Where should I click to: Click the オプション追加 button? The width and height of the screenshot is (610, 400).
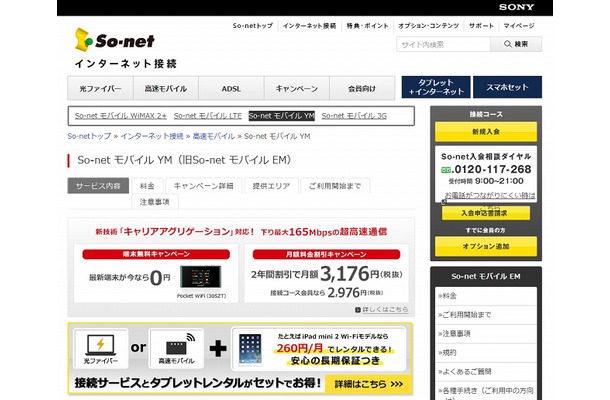tap(486, 246)
